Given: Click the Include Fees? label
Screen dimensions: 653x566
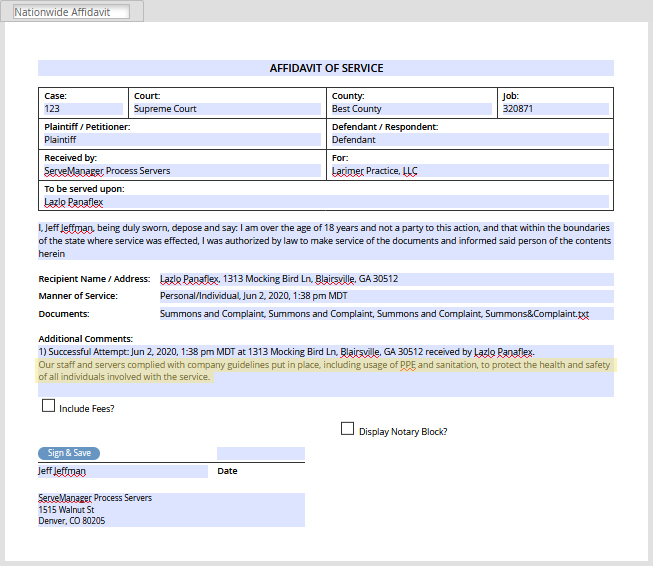Looking at the screenshot, I should click(87, 409).
